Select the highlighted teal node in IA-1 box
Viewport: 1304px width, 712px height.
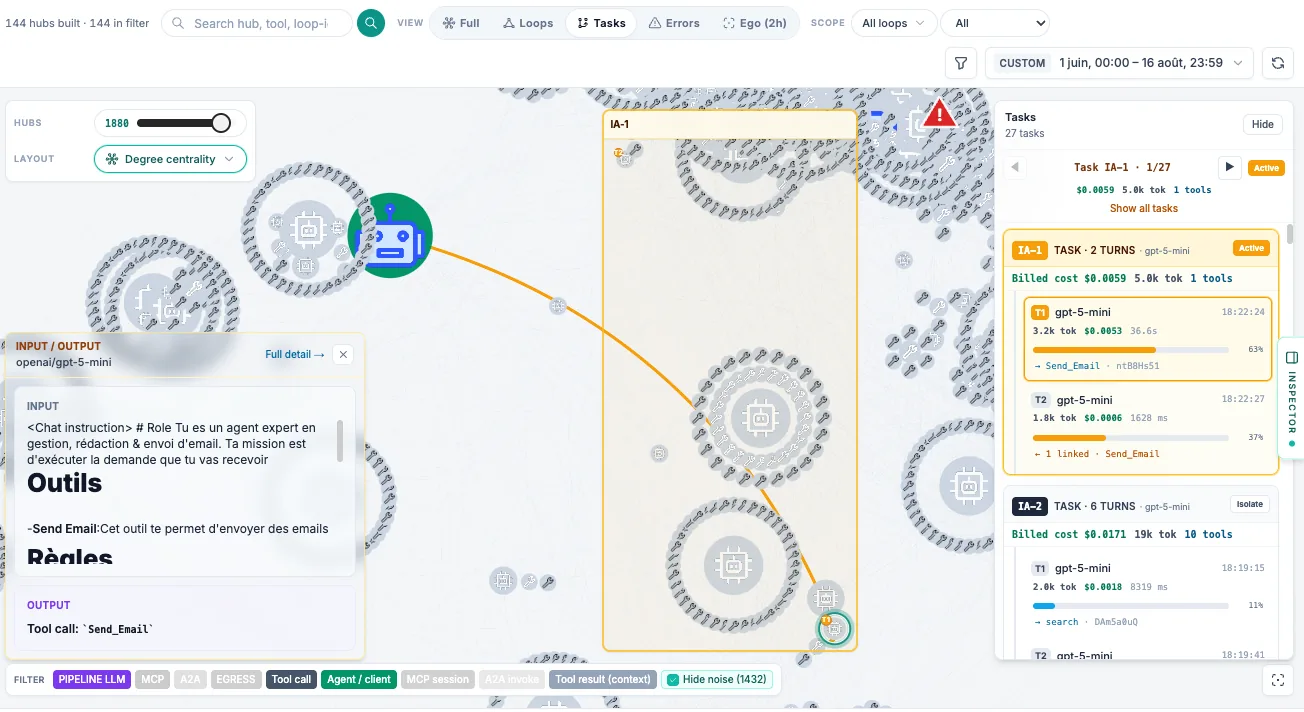[x=833, y=628]
